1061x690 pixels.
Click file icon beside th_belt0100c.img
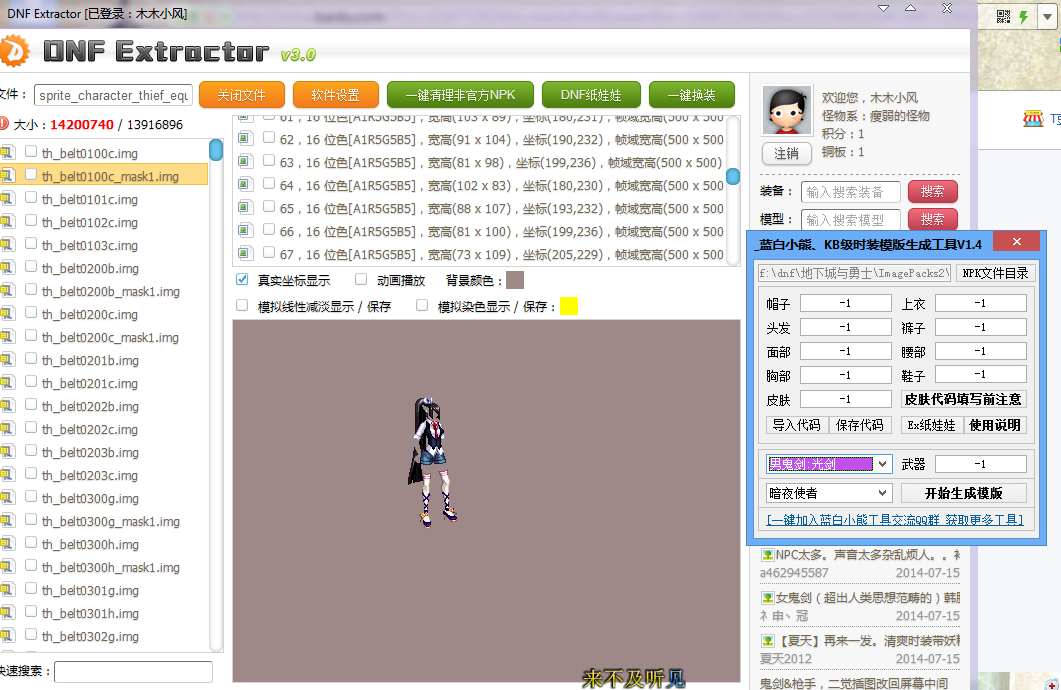pos(7,153)
